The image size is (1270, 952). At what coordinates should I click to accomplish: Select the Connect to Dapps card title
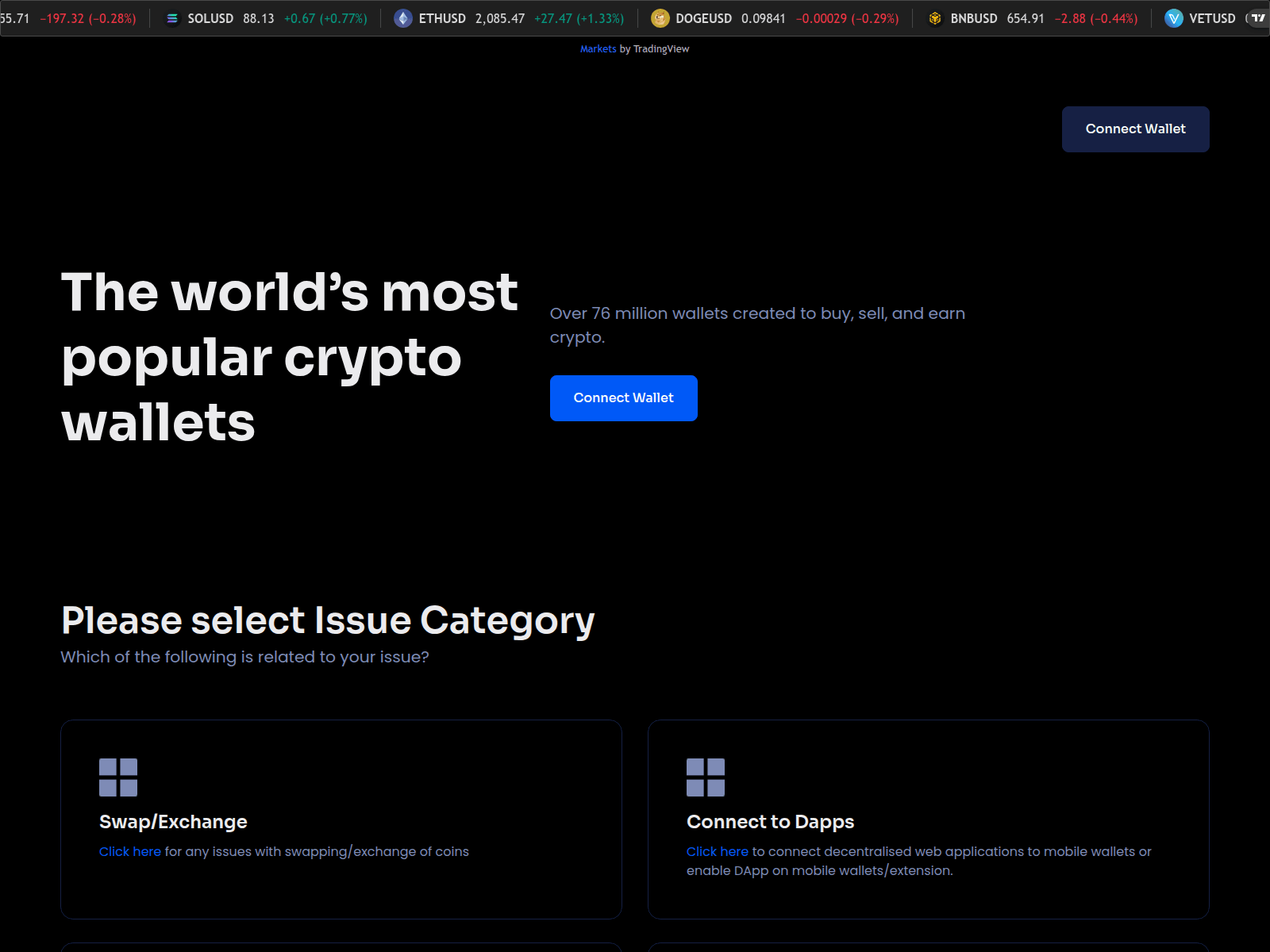(770, 822)
